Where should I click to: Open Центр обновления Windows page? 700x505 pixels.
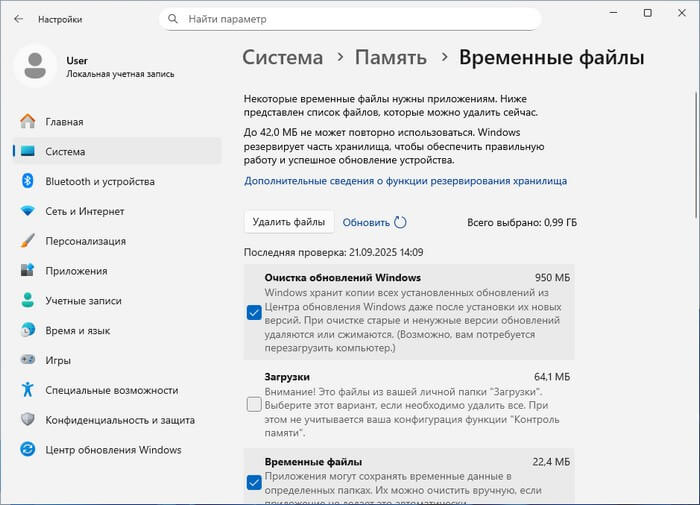click(117, 450)
